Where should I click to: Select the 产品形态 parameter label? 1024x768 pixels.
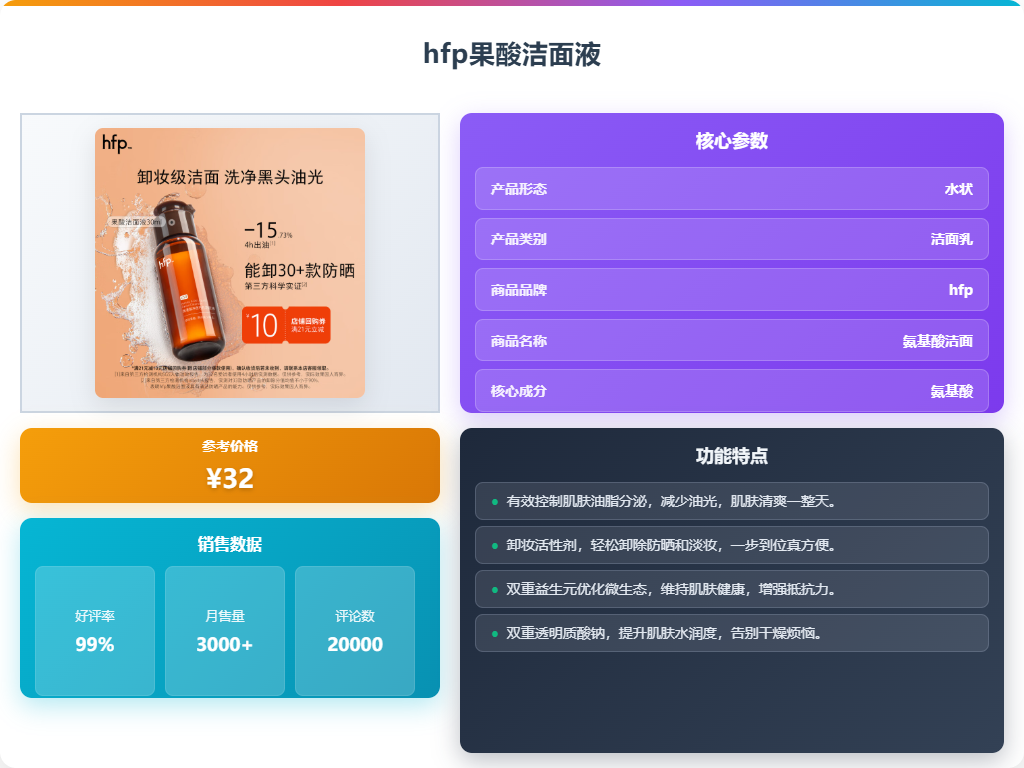[519, 189]
